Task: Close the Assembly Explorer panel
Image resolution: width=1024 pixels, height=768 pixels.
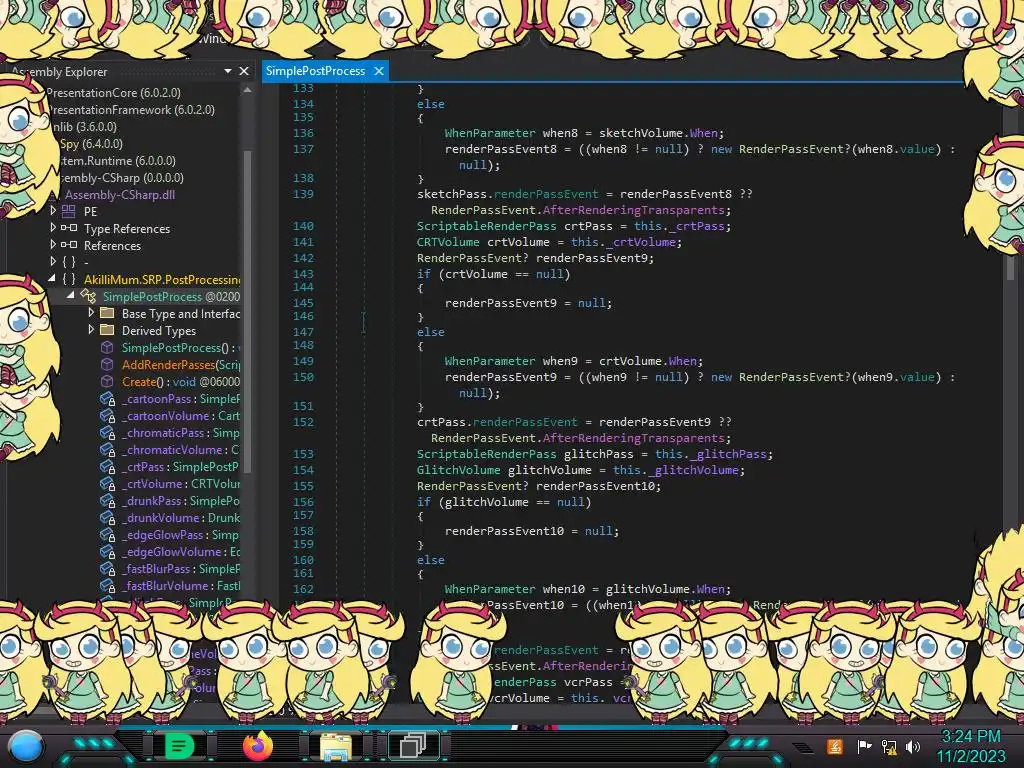Action: [x=244, y=71]
